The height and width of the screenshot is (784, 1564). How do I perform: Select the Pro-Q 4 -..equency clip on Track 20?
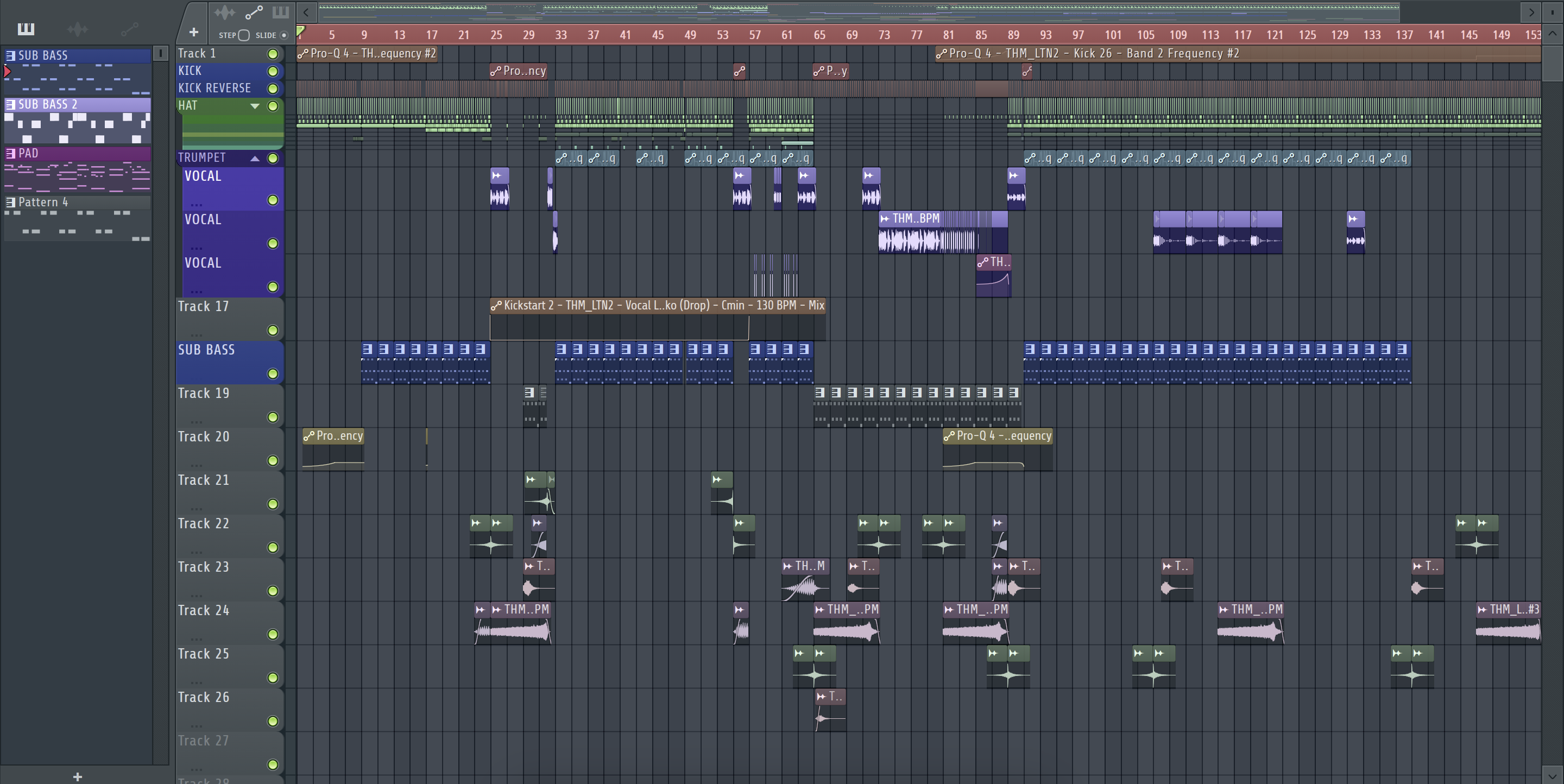(x=998, y=450)
